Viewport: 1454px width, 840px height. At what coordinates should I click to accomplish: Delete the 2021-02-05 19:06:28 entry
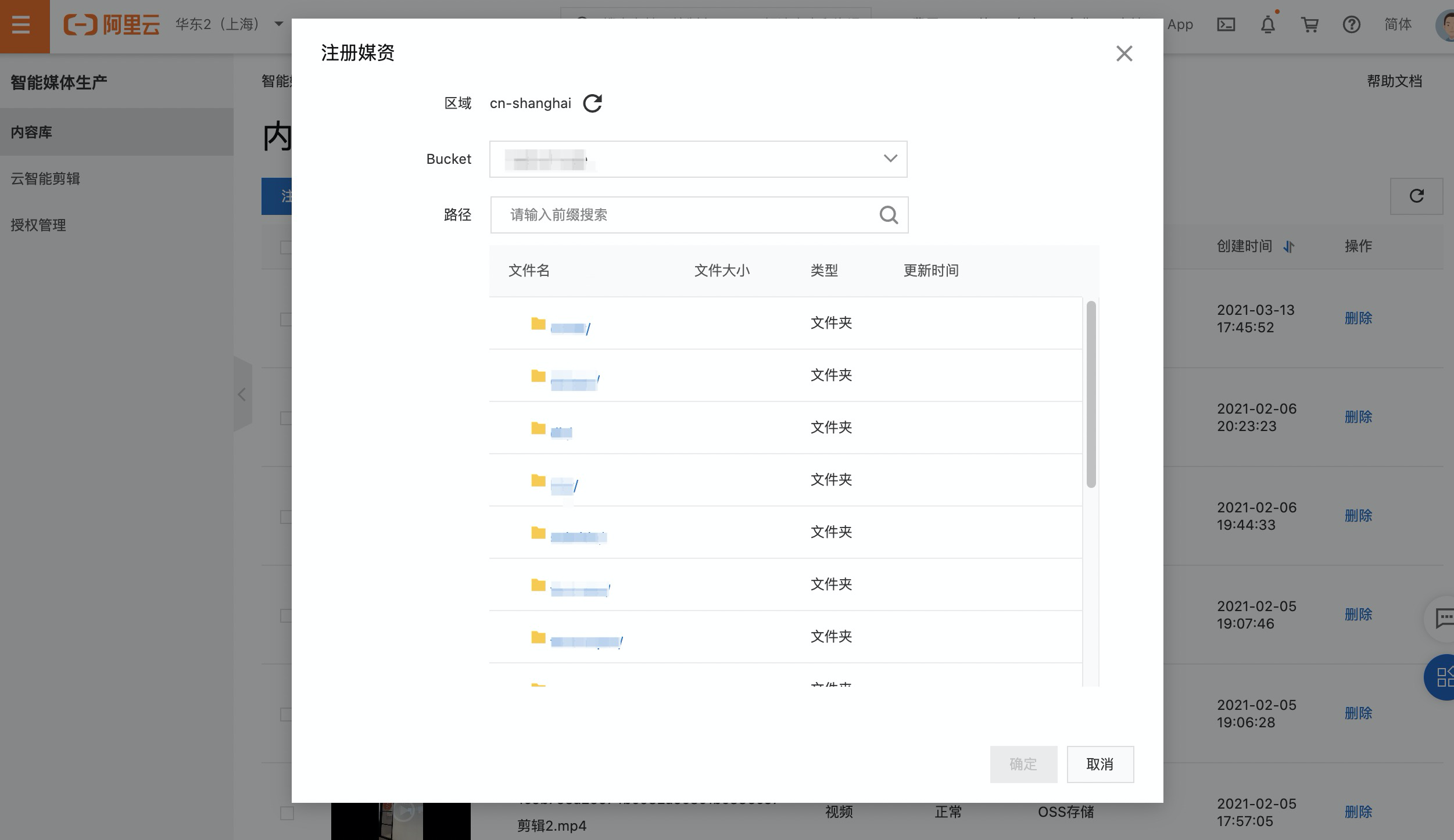click(1358, 713)
